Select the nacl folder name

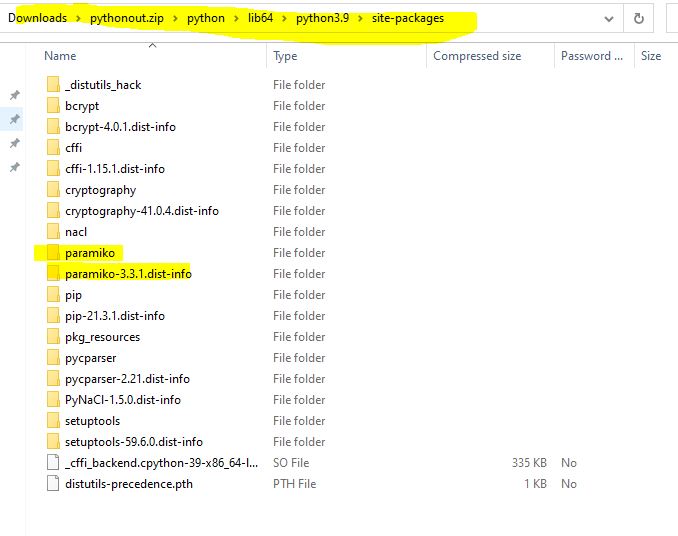(76, 232)
